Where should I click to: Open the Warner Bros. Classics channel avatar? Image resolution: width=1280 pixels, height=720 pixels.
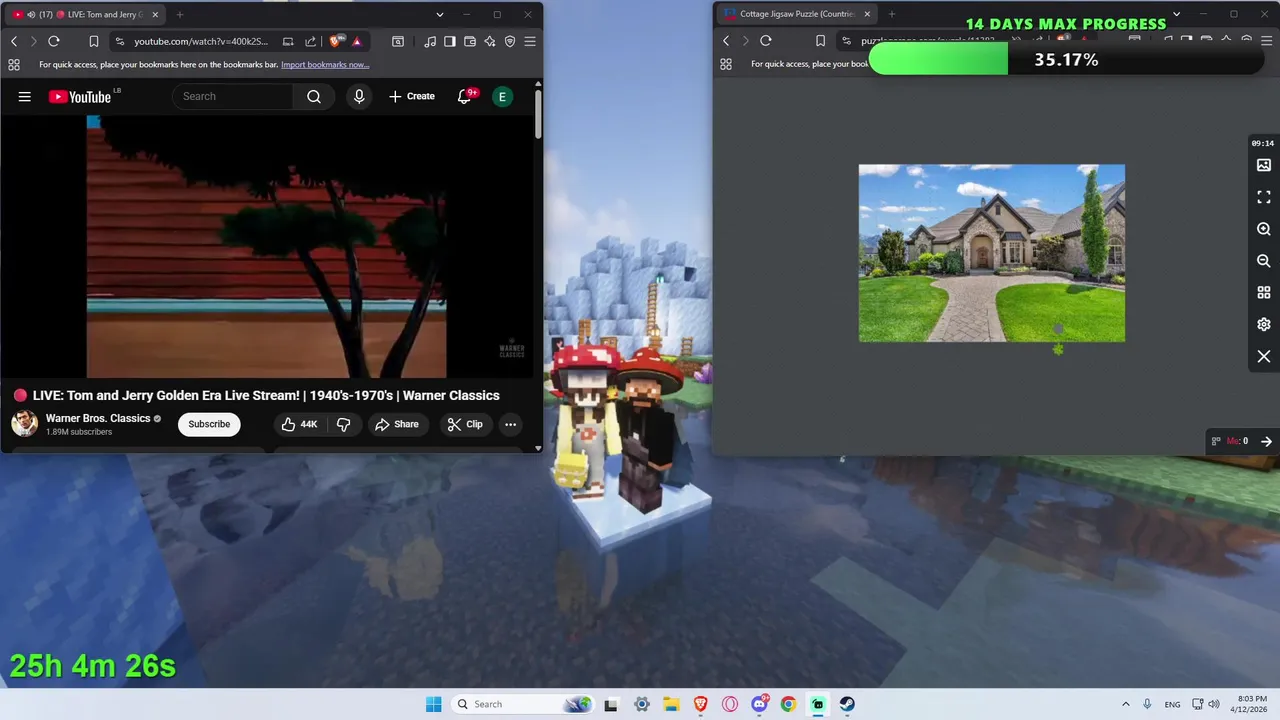[x=25, y=424]
